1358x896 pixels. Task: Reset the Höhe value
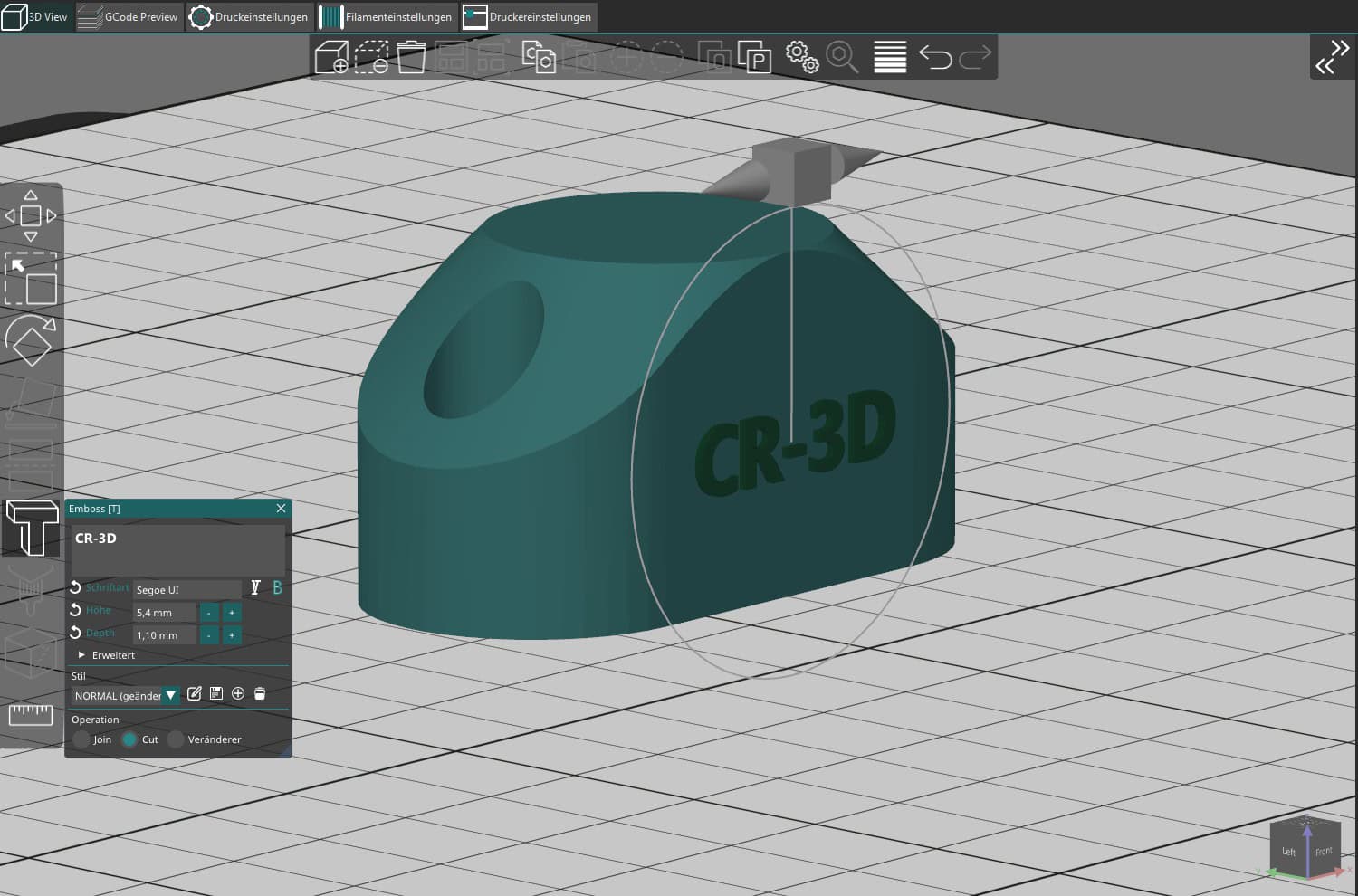click(76, 610)
